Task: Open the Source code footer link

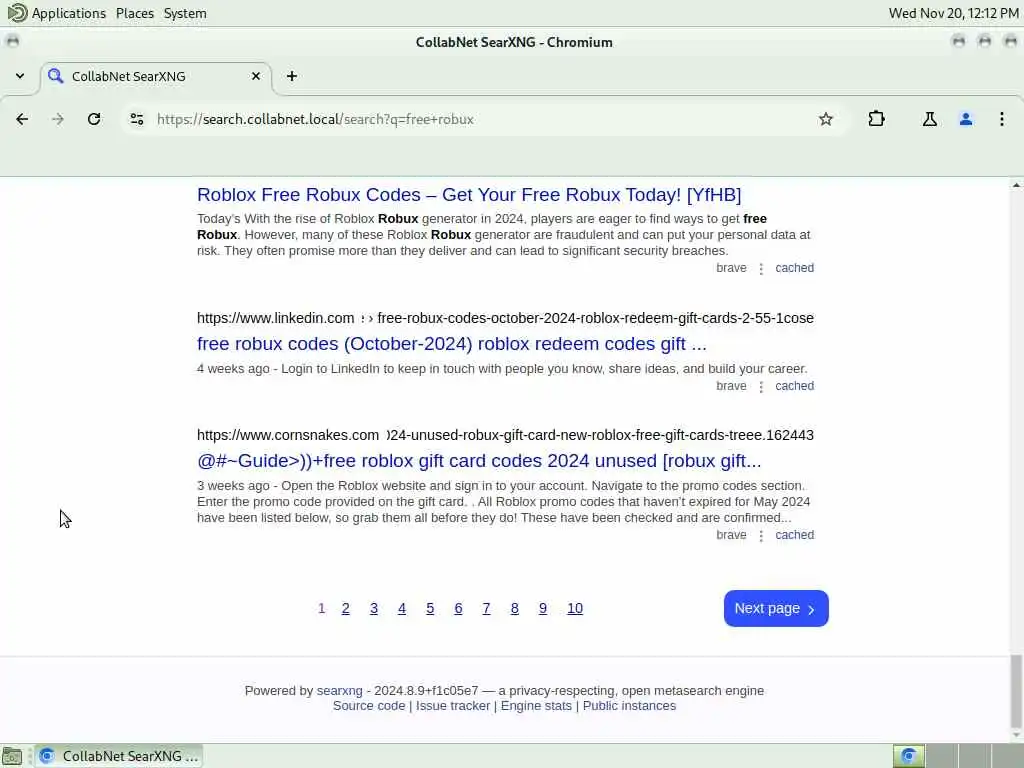Action: 369,706
